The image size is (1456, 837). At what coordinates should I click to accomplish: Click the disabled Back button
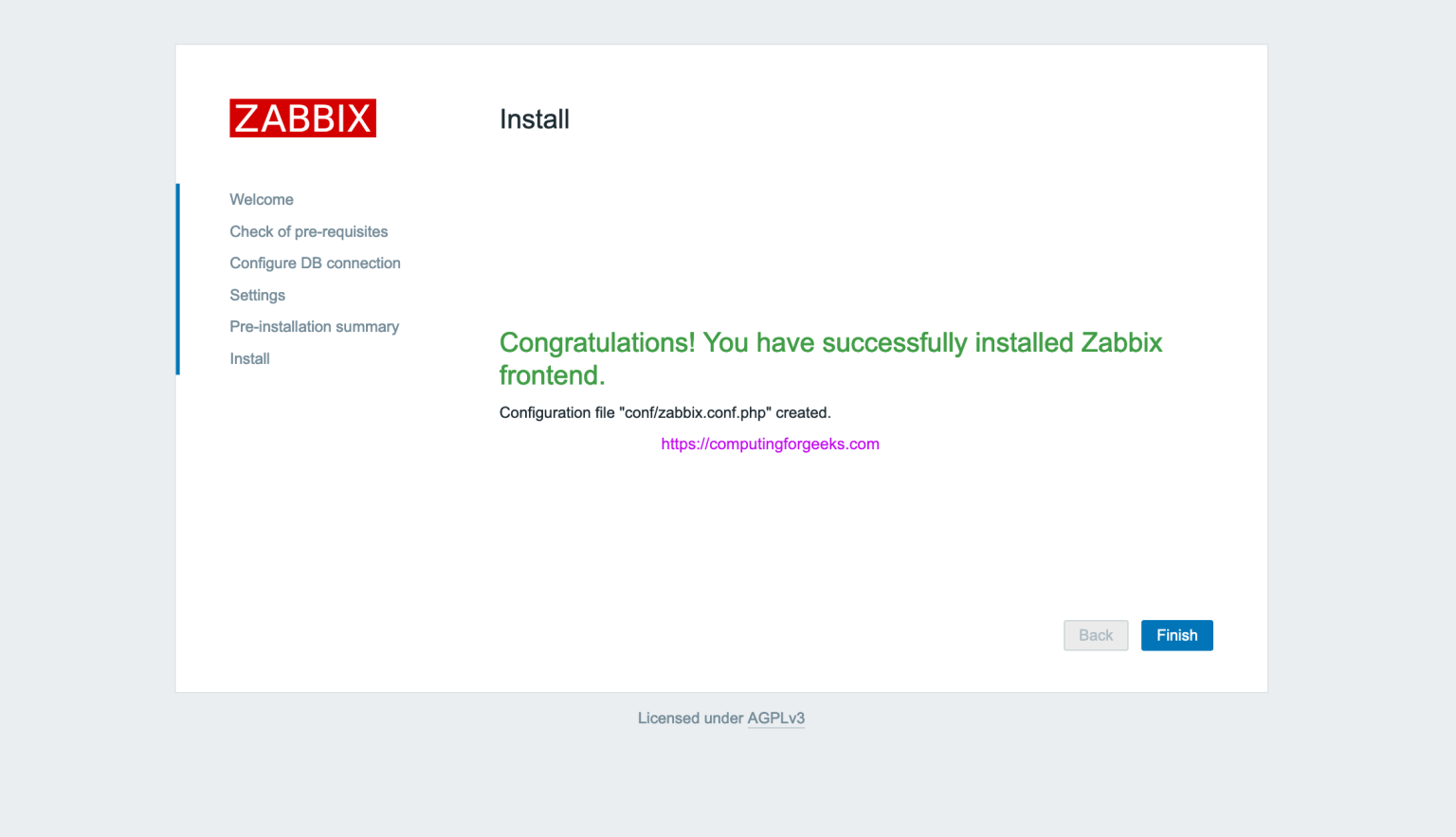(1096, 635)
